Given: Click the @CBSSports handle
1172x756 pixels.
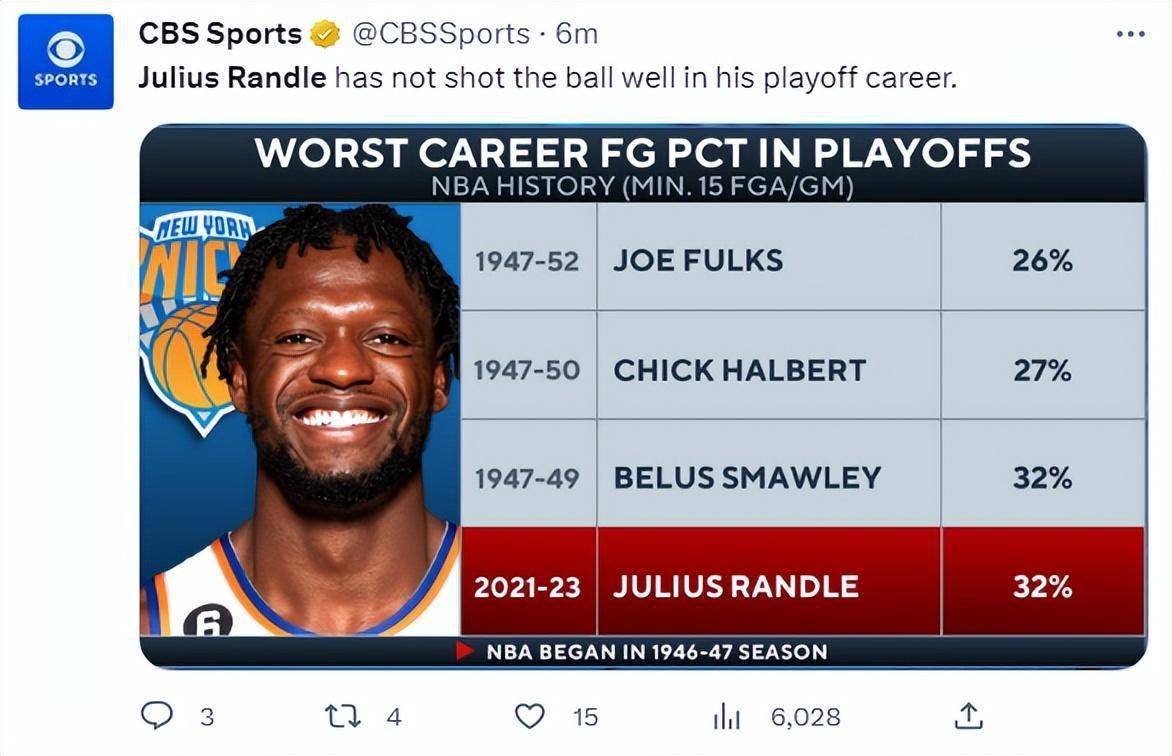Looking at the screenshot, I should [x=441, y=34].
